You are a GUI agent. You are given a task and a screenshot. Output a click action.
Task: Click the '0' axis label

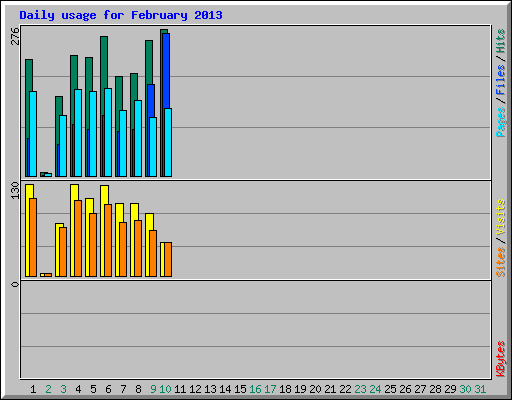coord(15,284)
